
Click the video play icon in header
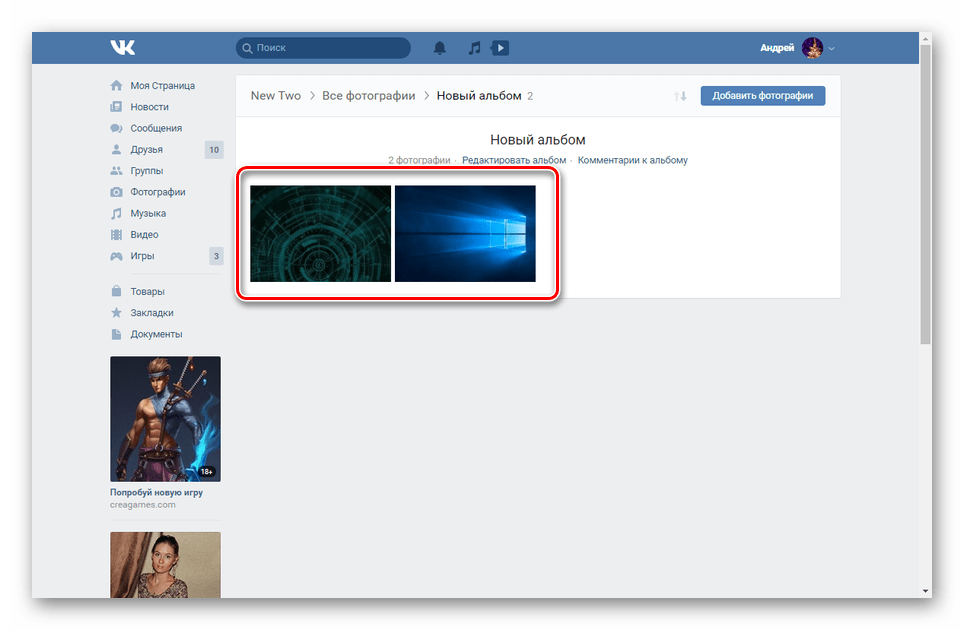pos(500,48)
